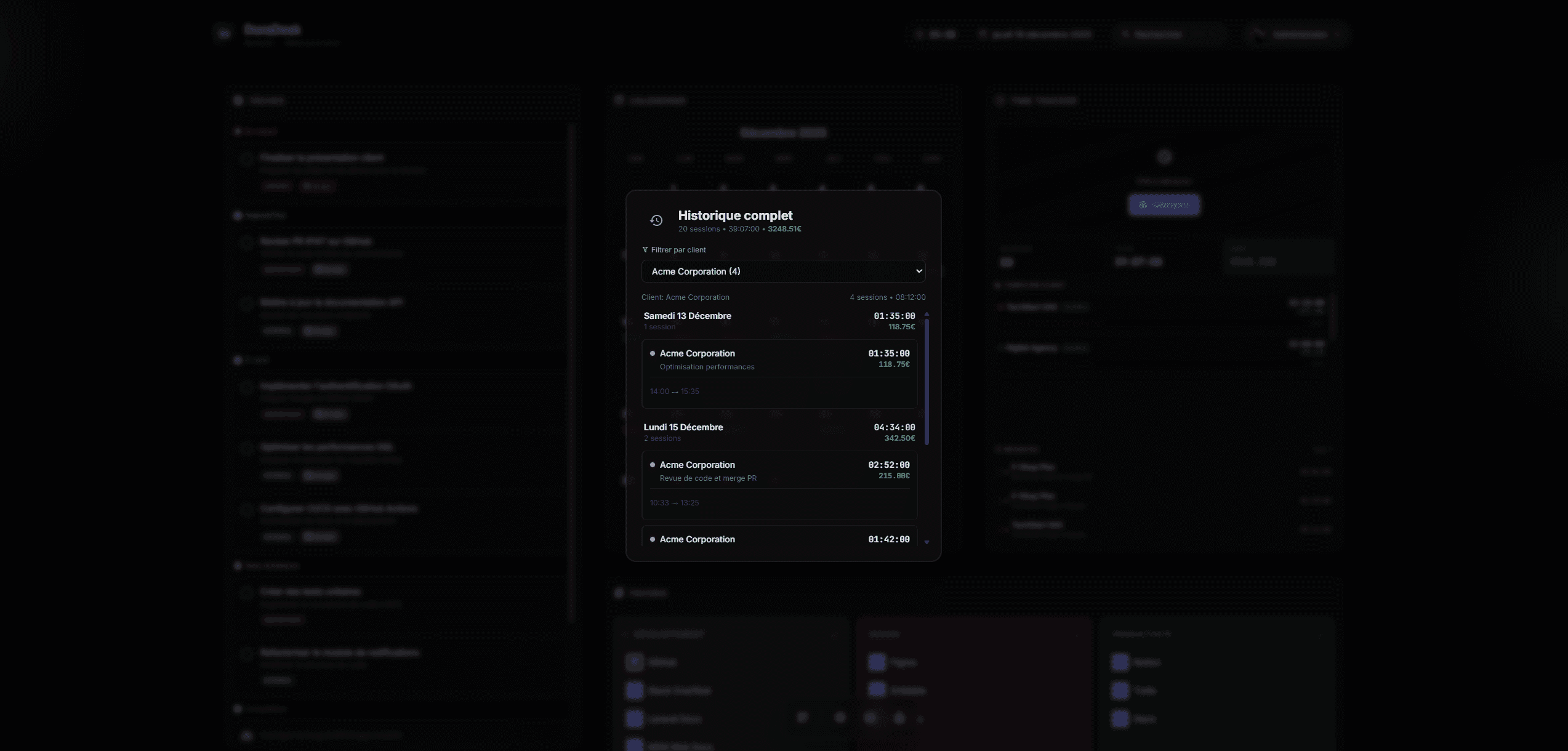The width and height of the screenshot is (1568, 751).
Task: Click the funnel icon beside Filtrer par client
Action: click(x=645, y=250)
